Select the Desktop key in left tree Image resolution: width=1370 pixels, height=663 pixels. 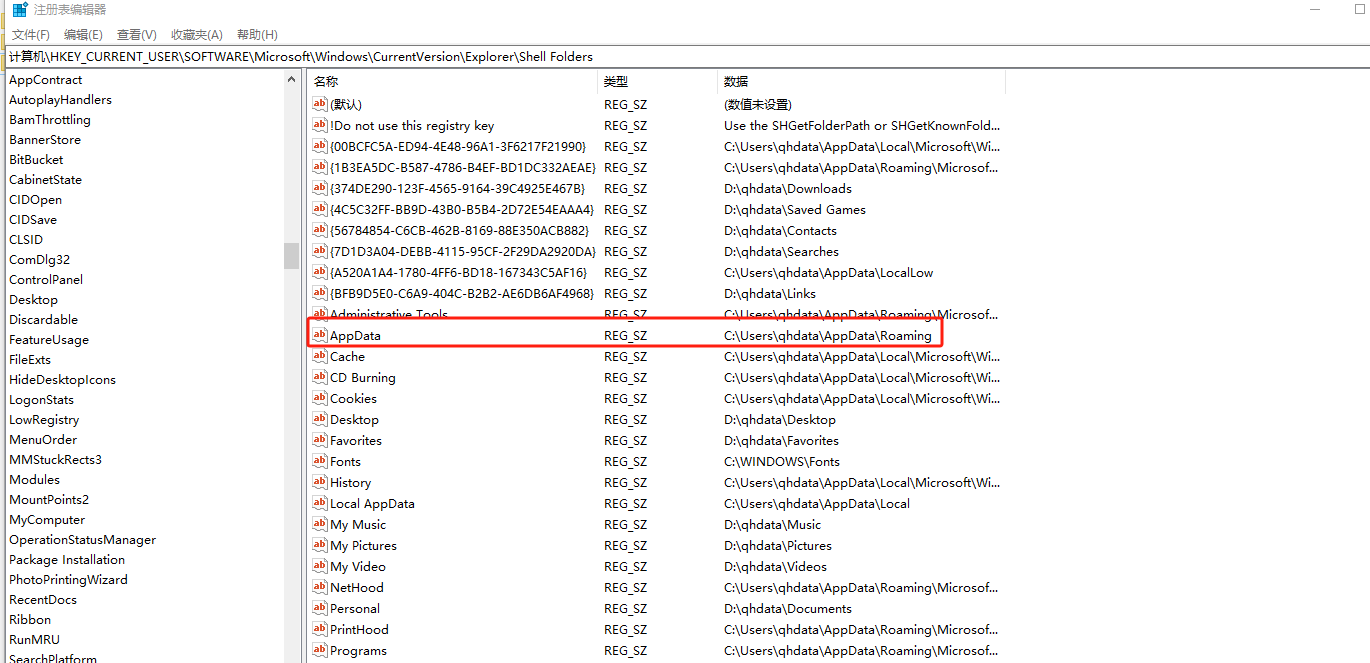coord(33,300)
